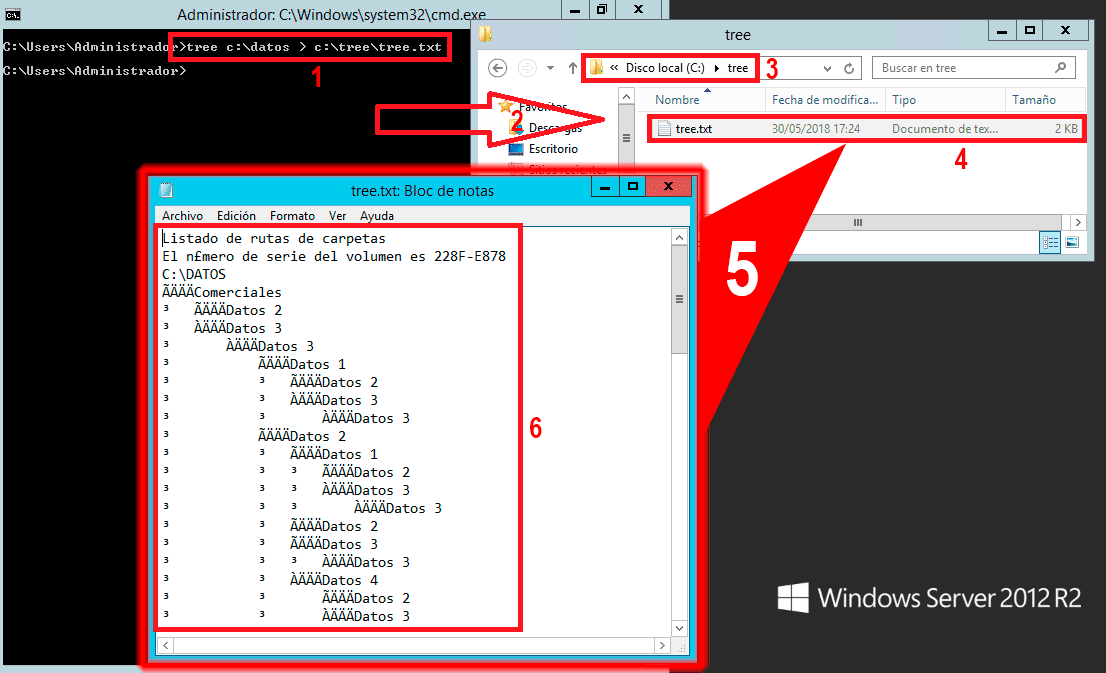Click the refresh icon beside the address bar
This screenshot has width=1106, height=673.
(847, 67)
